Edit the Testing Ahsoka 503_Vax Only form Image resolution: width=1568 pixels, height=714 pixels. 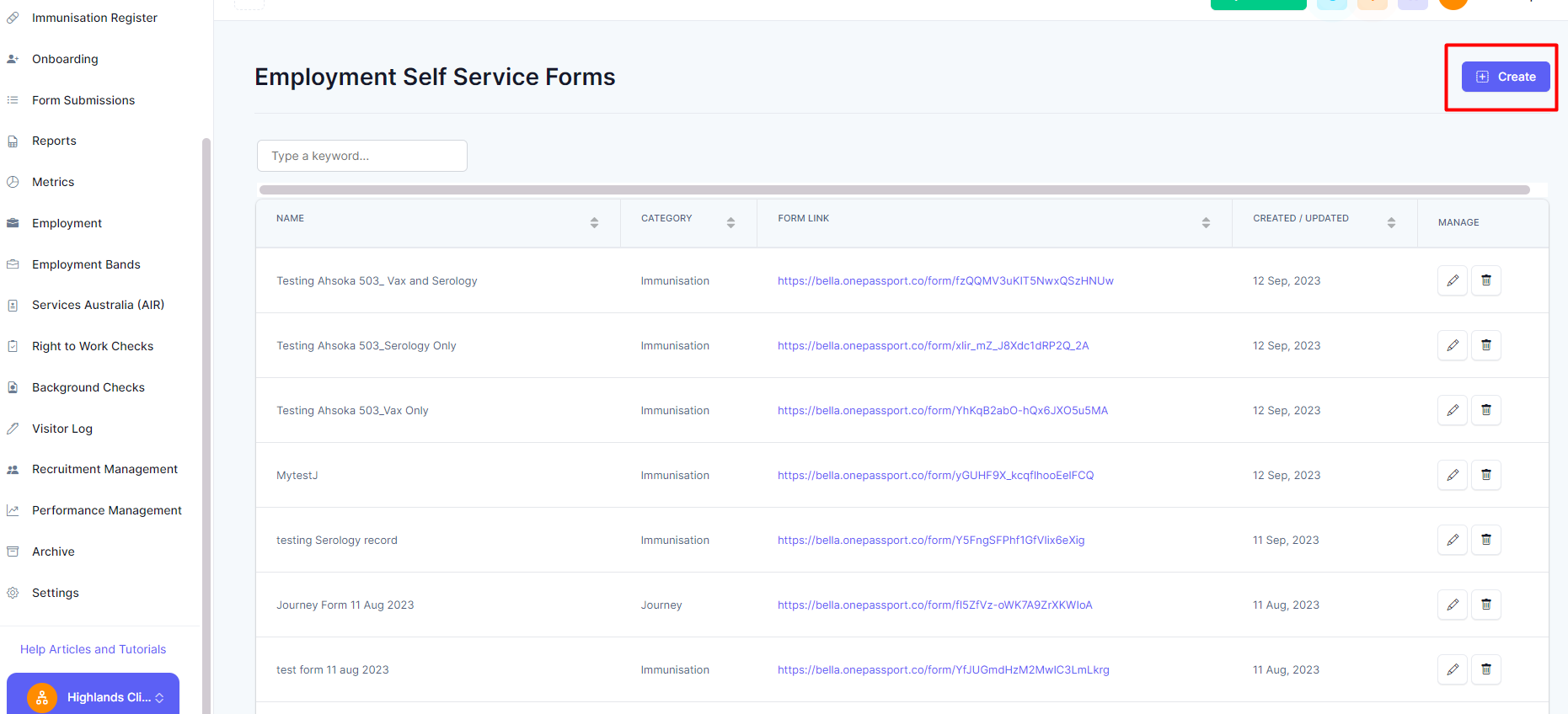1453,410
